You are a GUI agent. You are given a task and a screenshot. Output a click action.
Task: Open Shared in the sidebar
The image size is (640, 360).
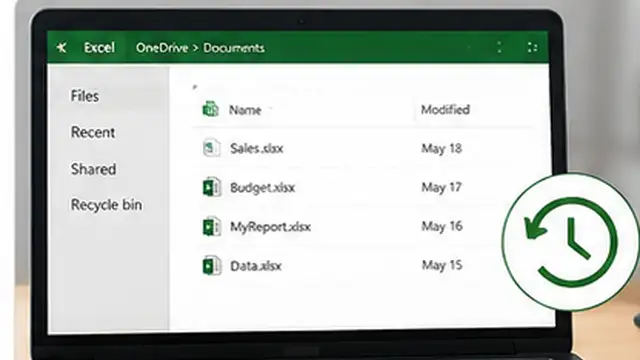click(93, 169)
